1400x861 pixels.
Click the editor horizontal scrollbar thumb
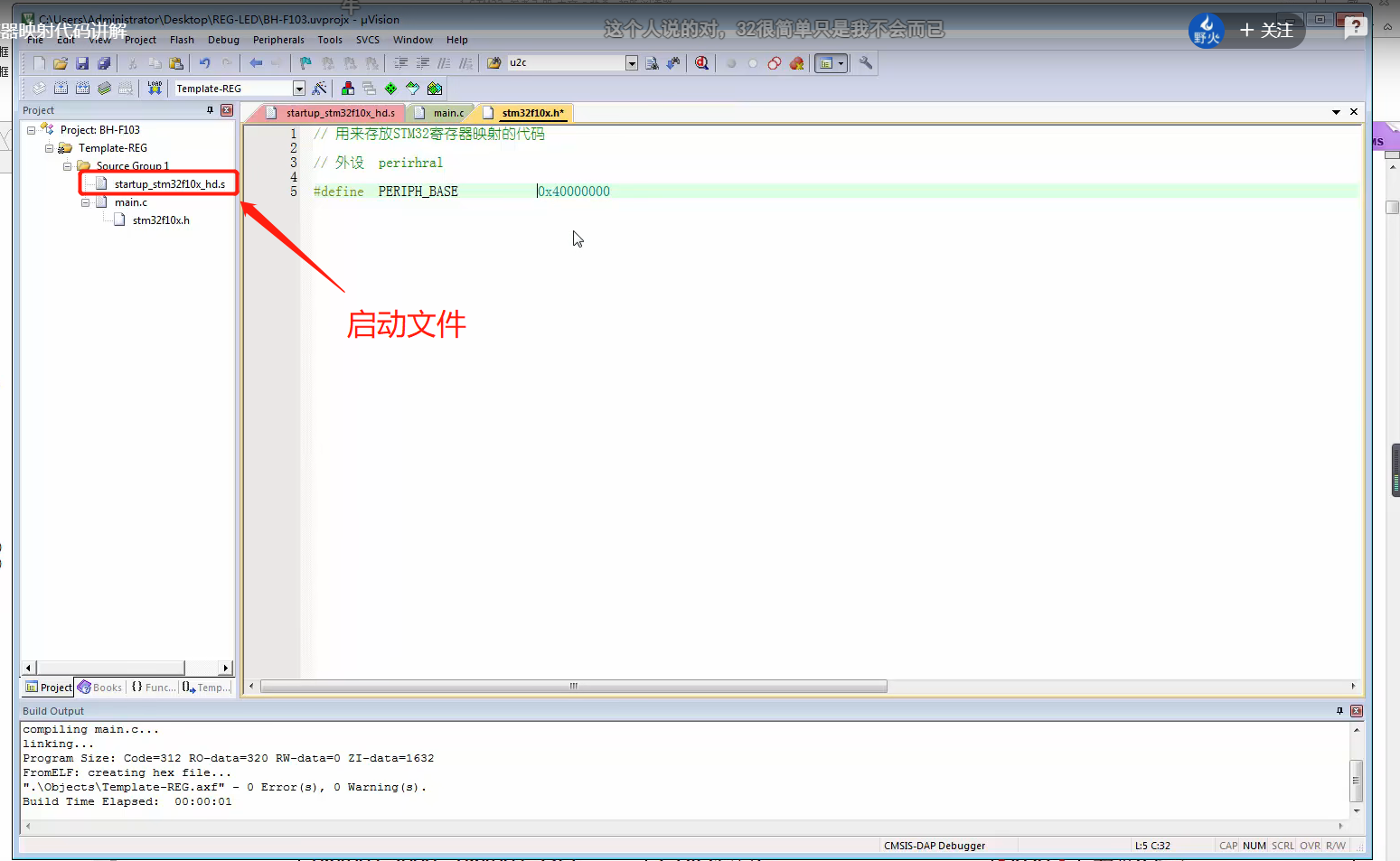(573, 687)
